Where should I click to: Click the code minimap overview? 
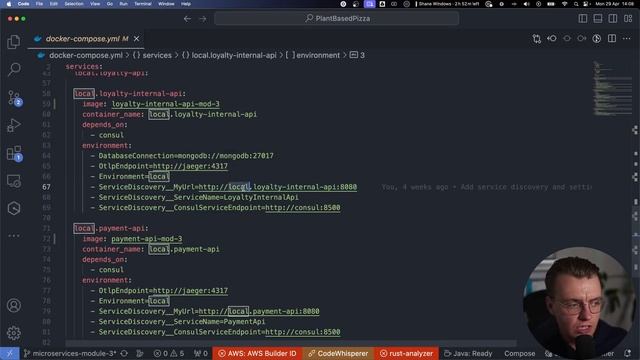tap(611, 89)
